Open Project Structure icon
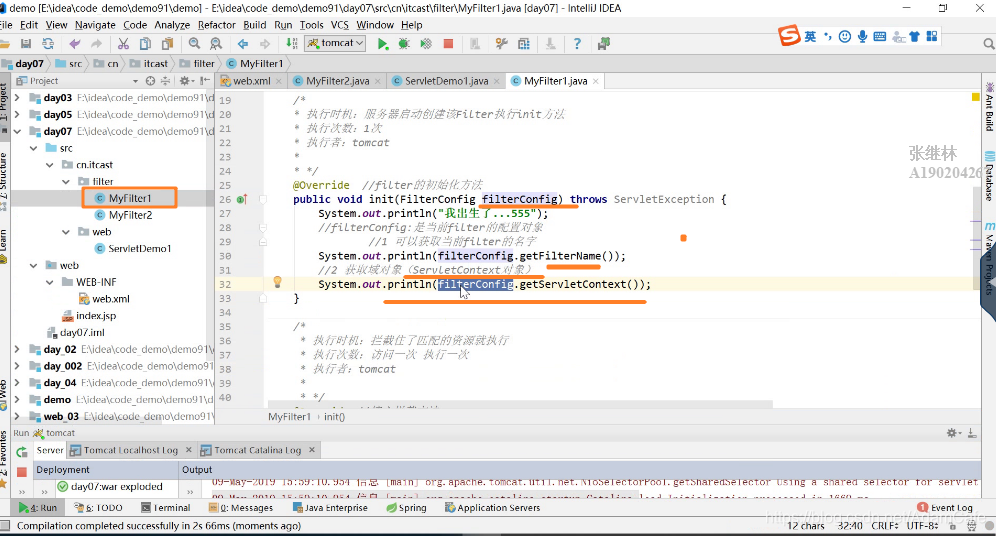Screen dimensions: 996x536 pos(524,44)
